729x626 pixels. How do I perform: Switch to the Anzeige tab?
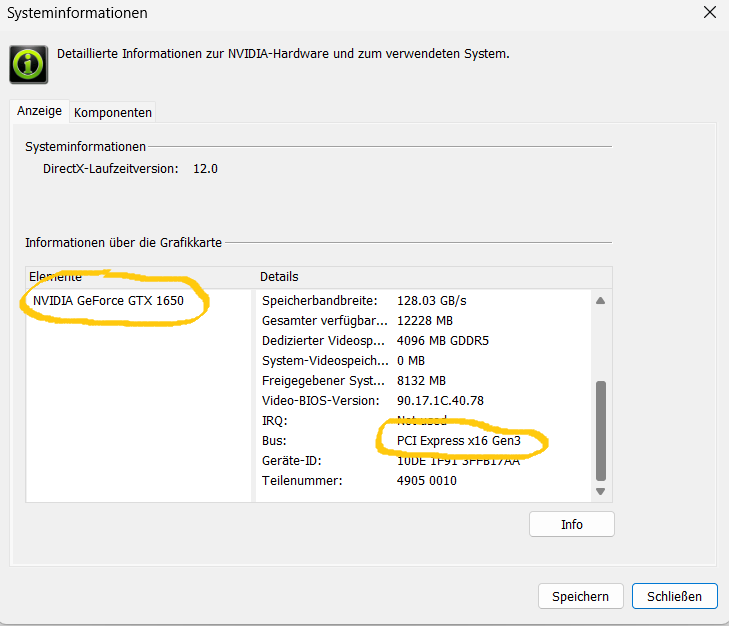tap(40, 111)
